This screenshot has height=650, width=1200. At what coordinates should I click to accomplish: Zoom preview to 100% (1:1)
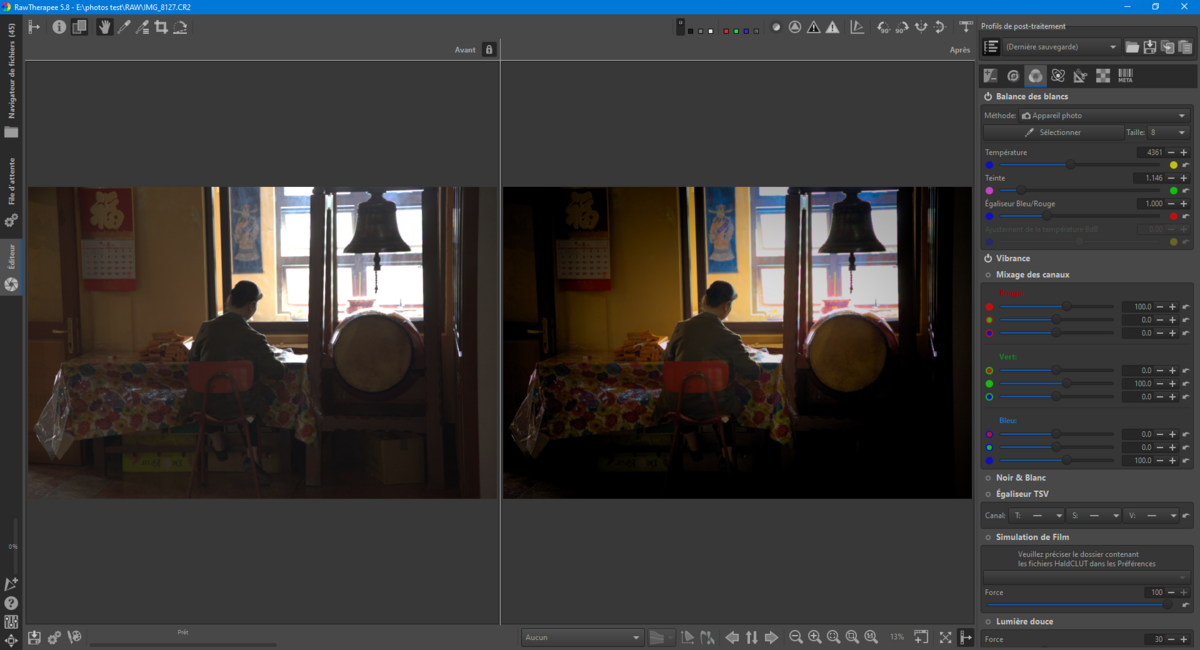click(871, 637)
